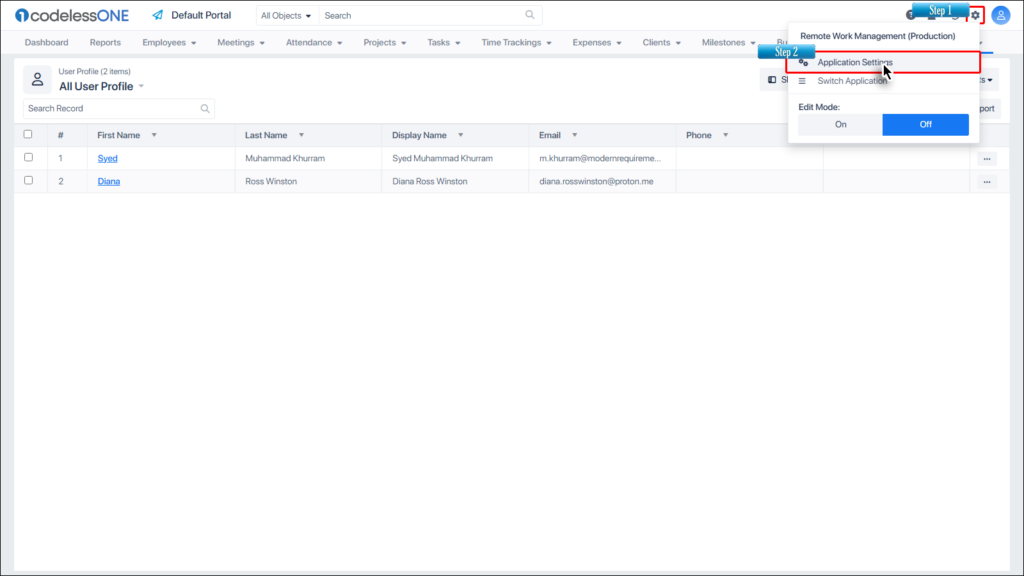The height and width of the screenshot is (576, 1024).
Task: Click the codelessONE logo
Action: click(72, 15)
